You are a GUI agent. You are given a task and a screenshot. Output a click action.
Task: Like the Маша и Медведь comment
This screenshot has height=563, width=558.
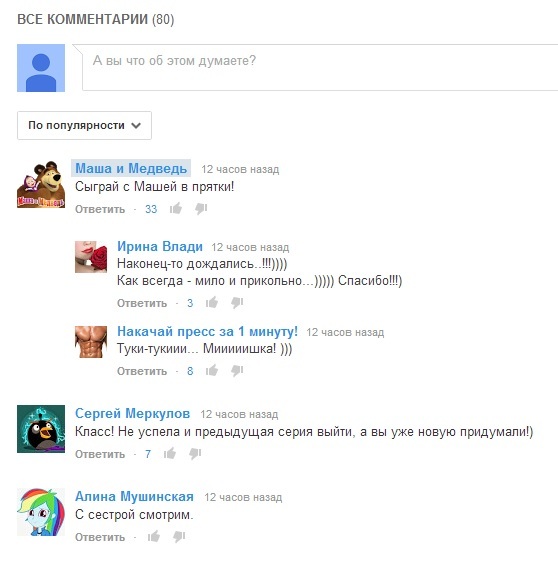coord(176,208)
